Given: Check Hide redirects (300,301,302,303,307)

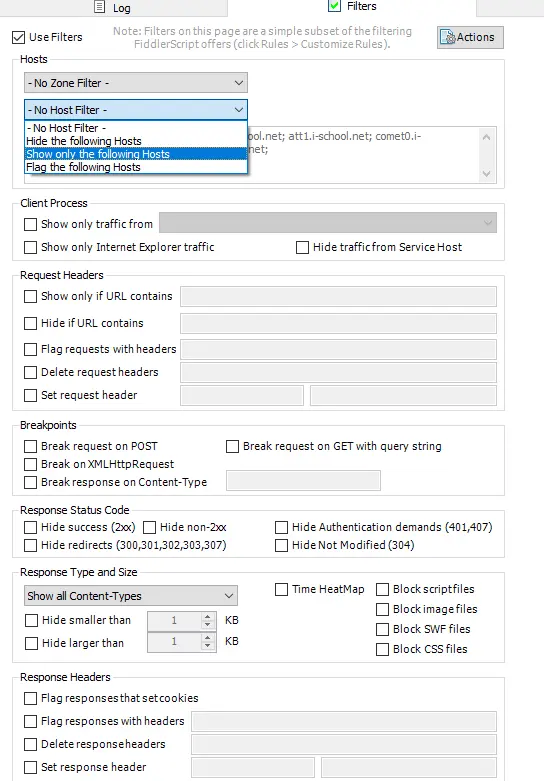Looking at the screenshot, I should (x=30, y=545).
